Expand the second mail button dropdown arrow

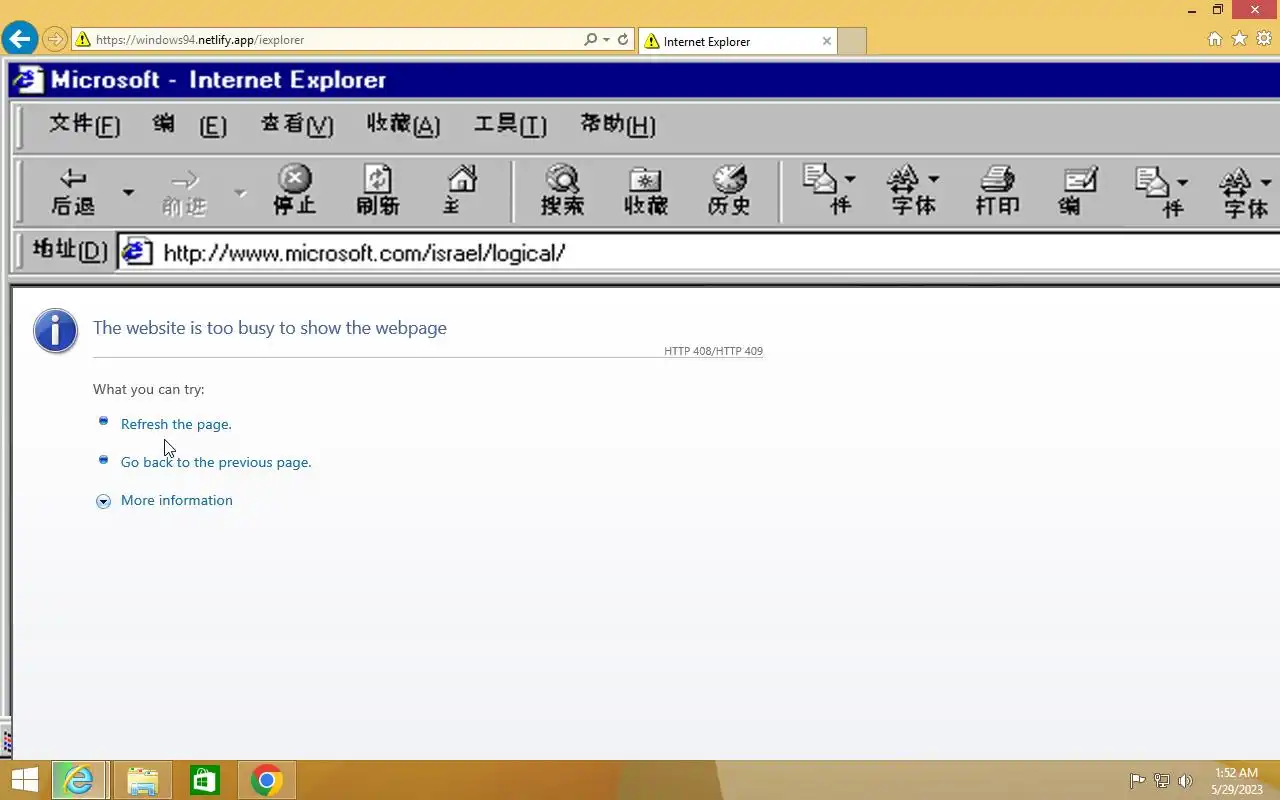point(1182,182)
